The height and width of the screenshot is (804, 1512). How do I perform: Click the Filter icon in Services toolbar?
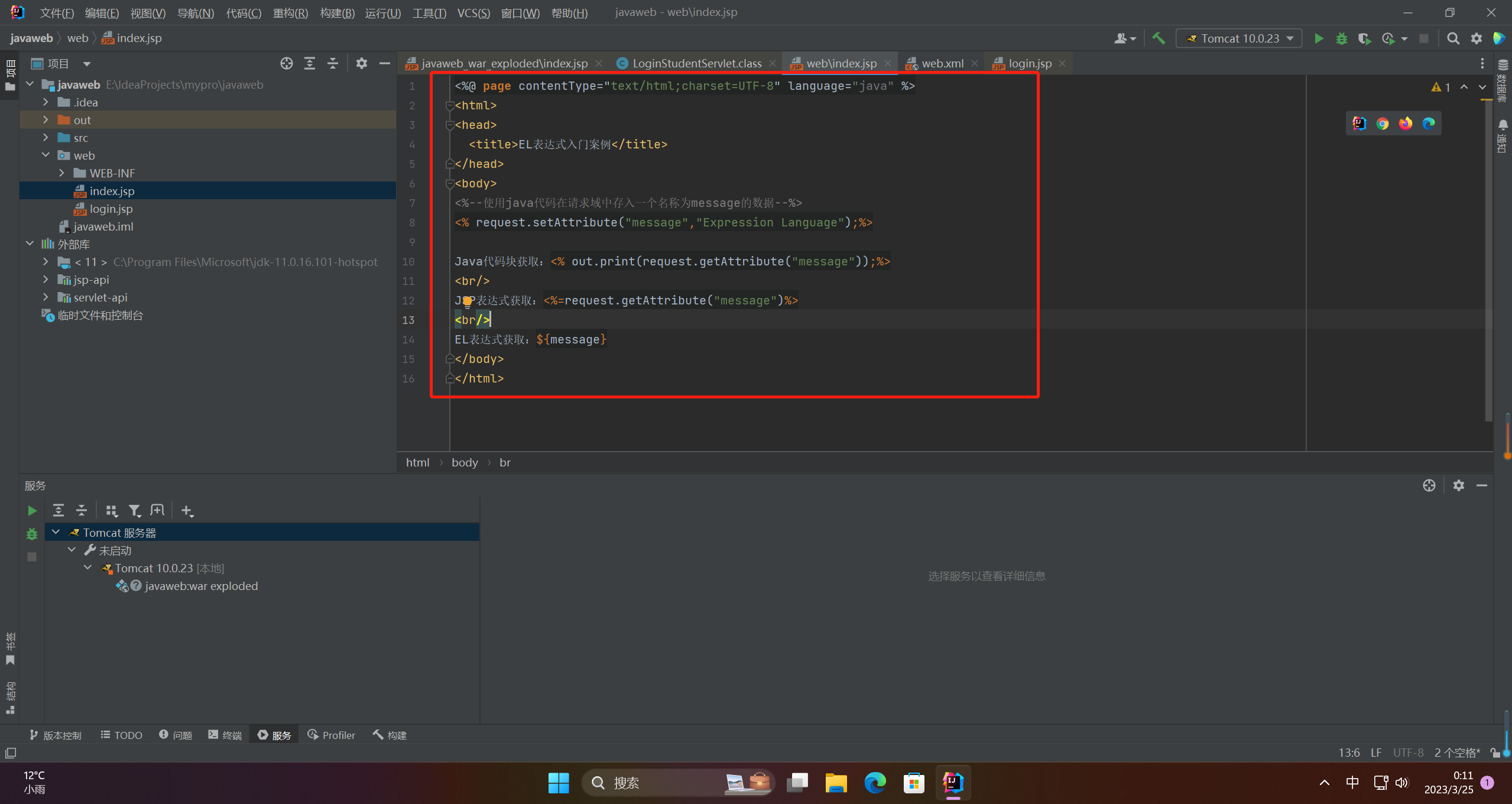point(134,510)
